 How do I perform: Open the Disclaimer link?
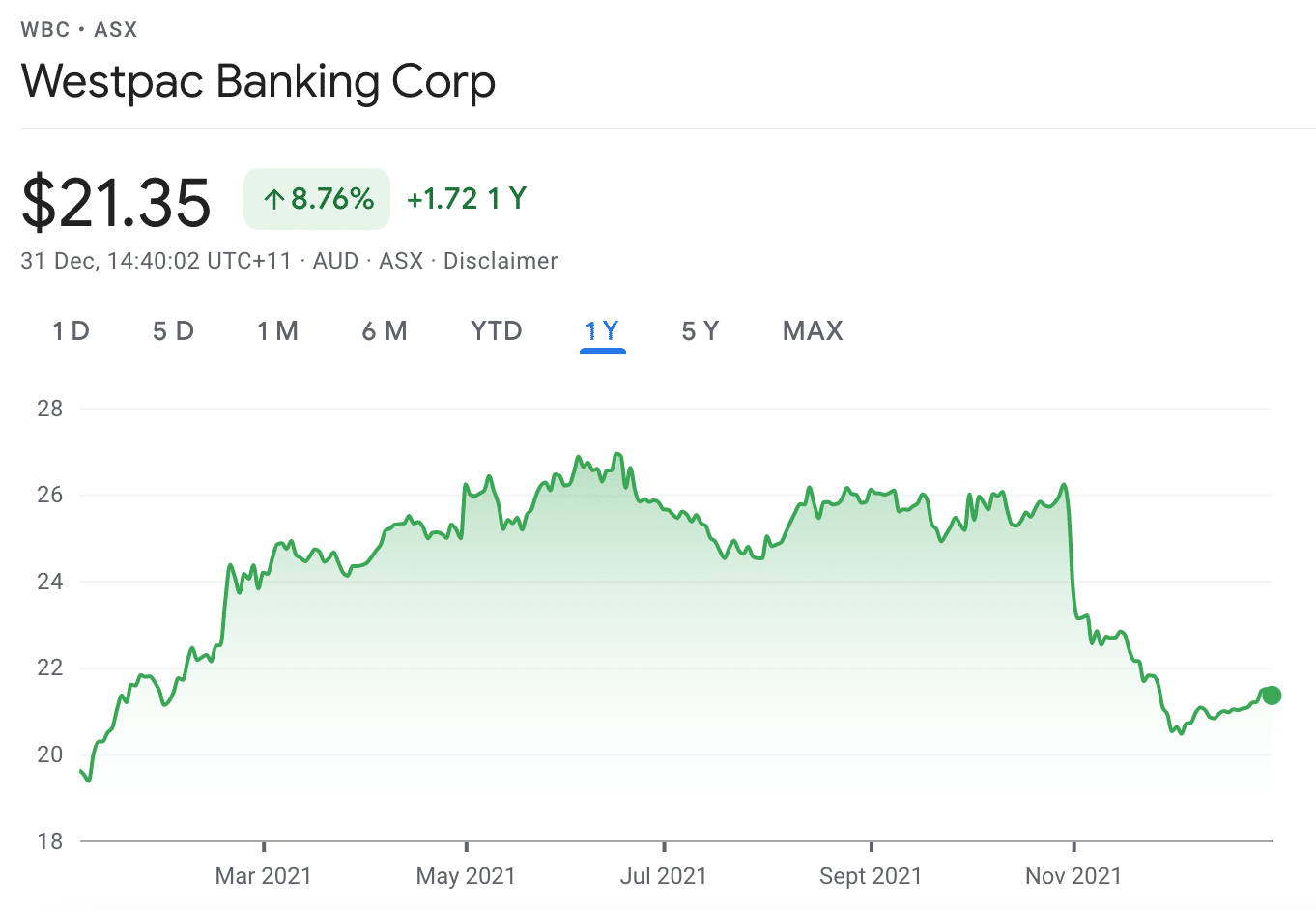[x=501, y=261]
